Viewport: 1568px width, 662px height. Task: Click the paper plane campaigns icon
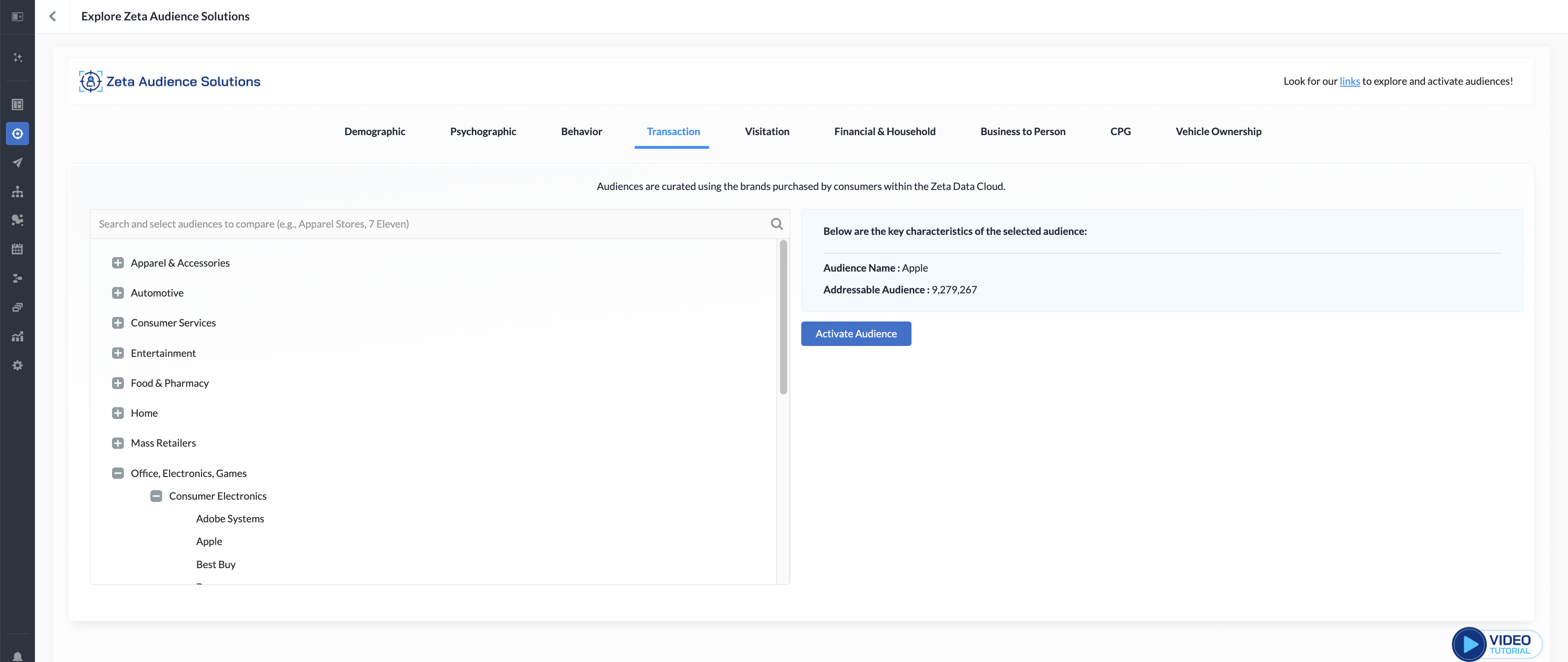[17, 162]
